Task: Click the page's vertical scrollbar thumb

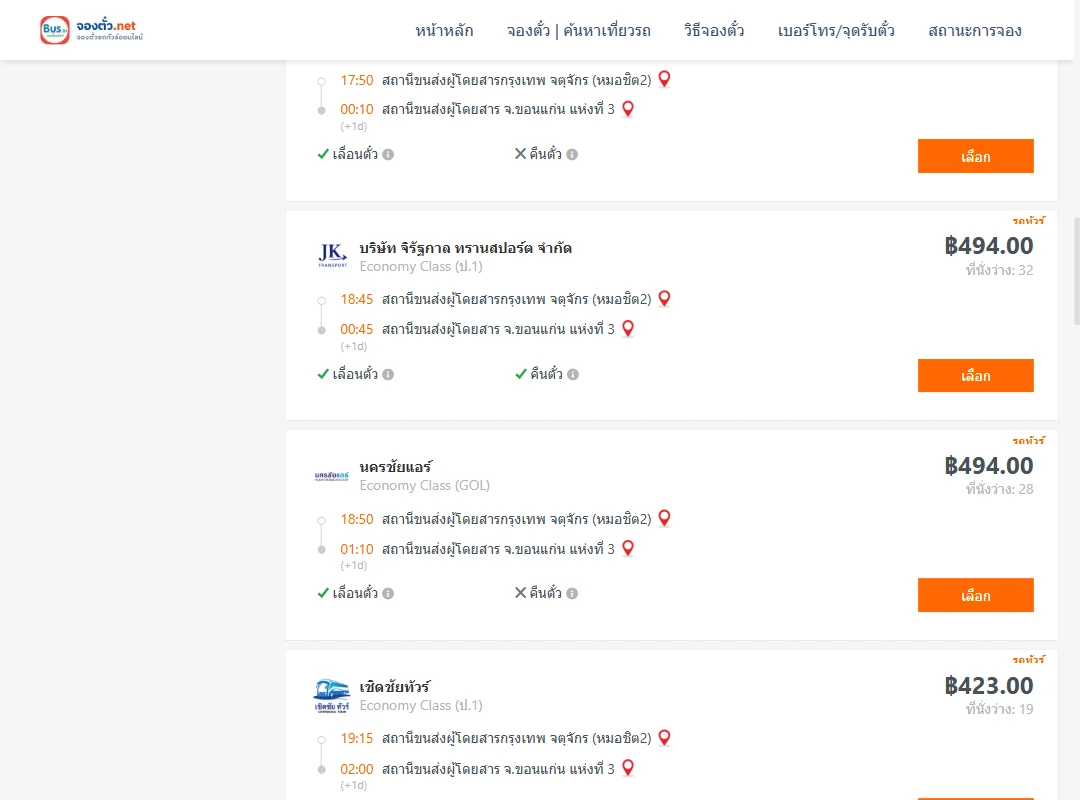Action: click(x=1077, y=270)
